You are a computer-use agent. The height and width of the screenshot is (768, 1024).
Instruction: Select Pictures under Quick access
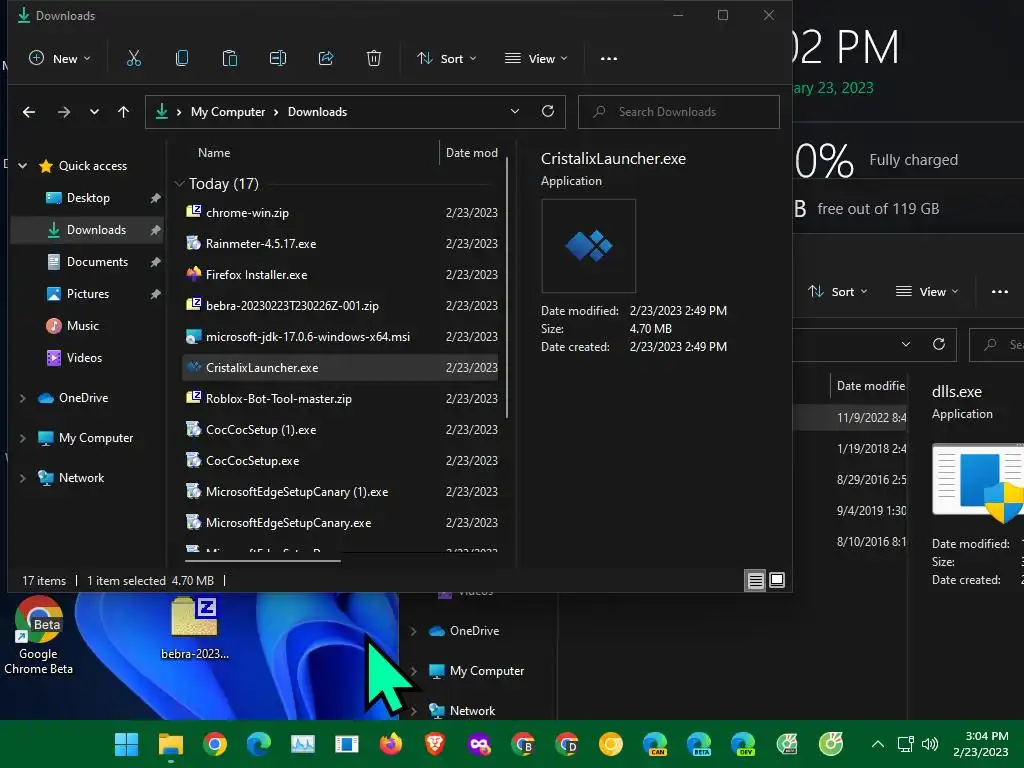coord(88,294)
